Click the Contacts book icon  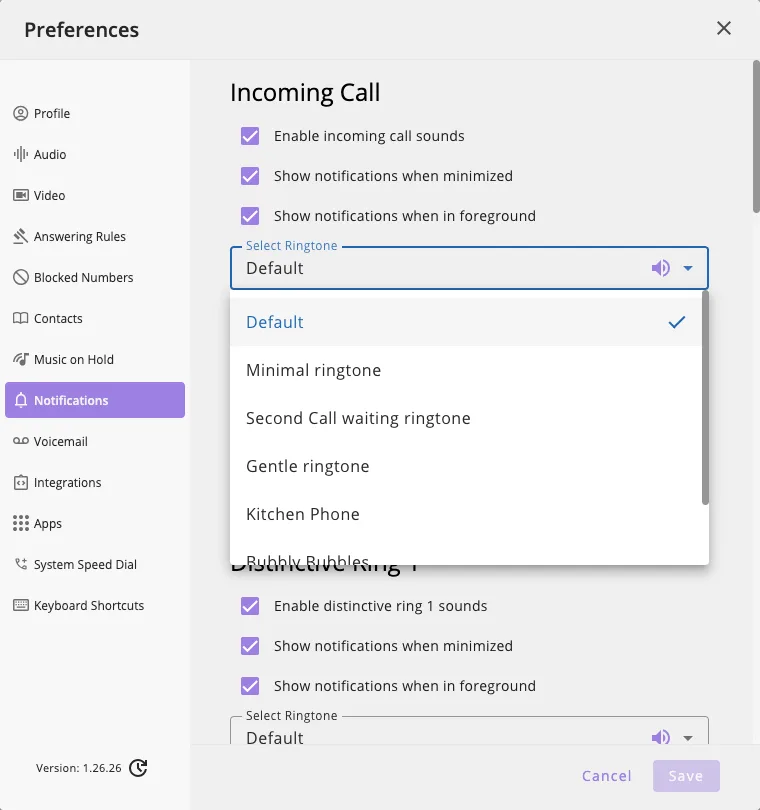coord(21,318)
